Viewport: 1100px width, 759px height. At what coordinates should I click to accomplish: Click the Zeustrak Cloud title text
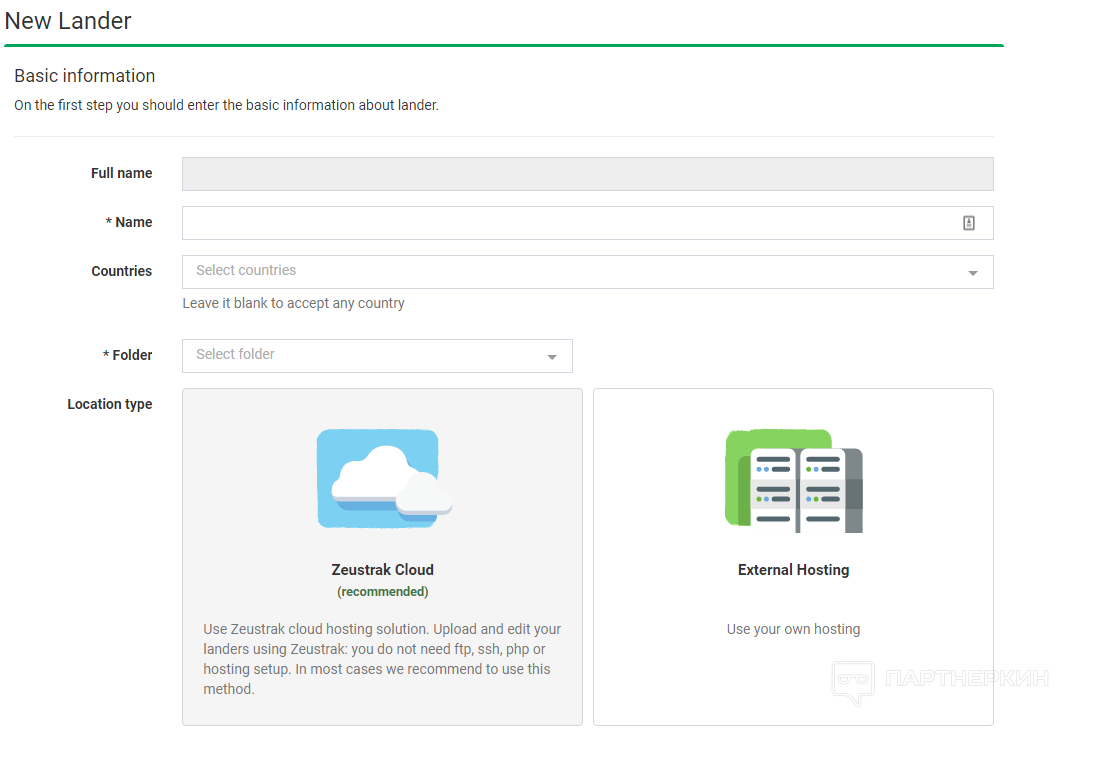(x=382, y=570)
